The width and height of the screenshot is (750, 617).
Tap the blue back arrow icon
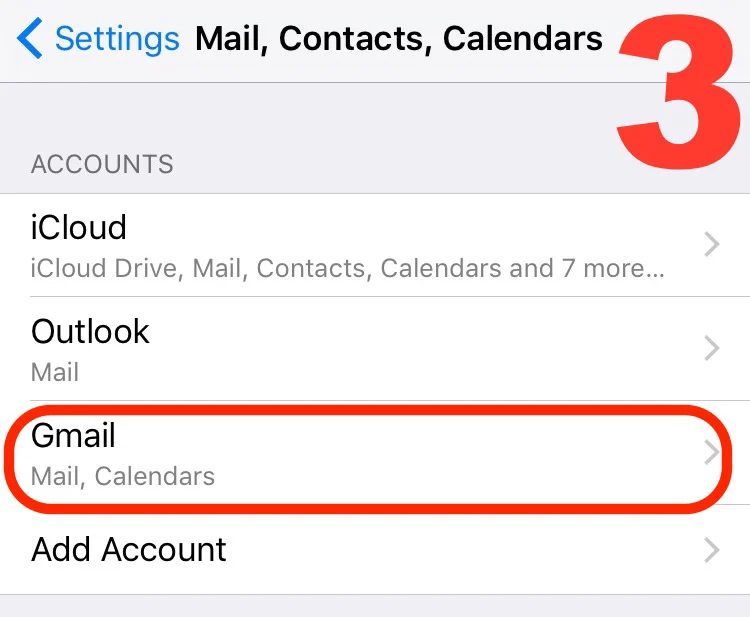[30, 38]
